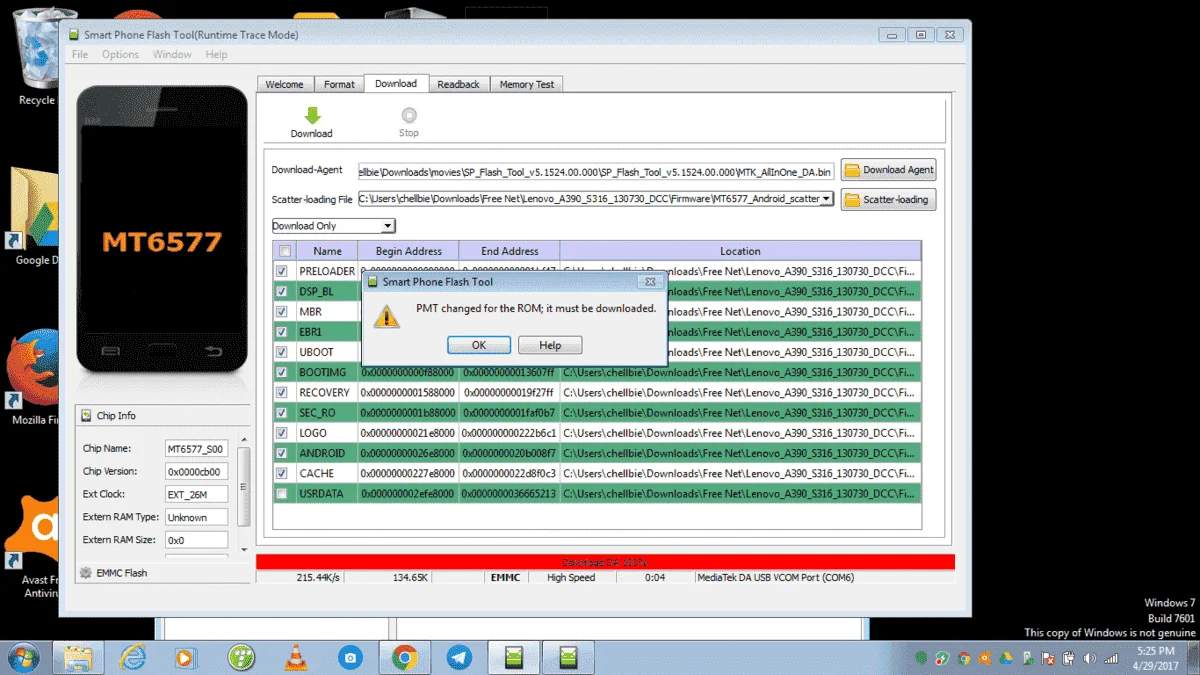Click the Download-Agent file path field
Screen dimensions: 1200x675
point(596,171)
